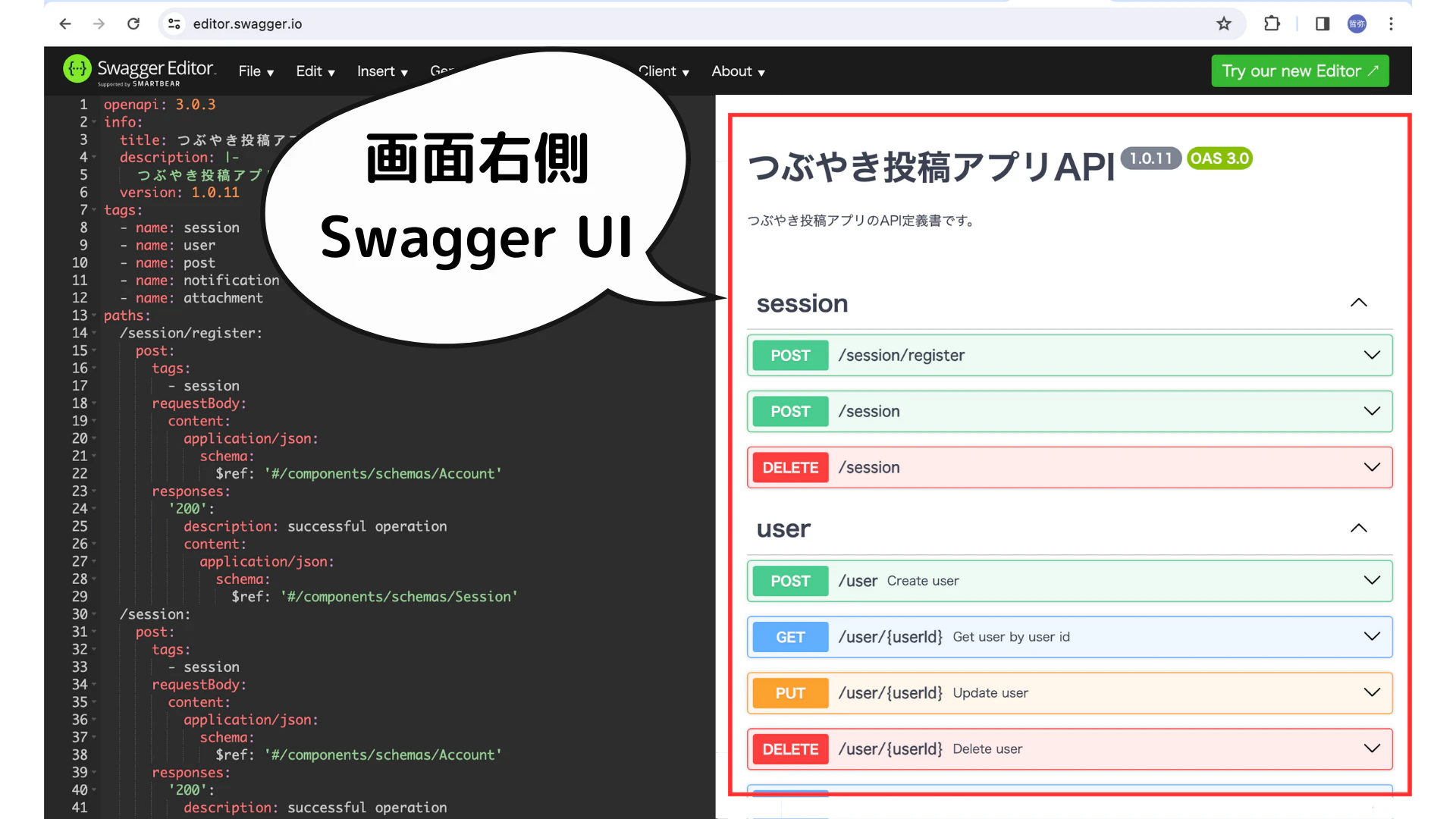Open the Generate Client menu
The height and width of the screenshot is (819, 1456).
click(664, 71)
